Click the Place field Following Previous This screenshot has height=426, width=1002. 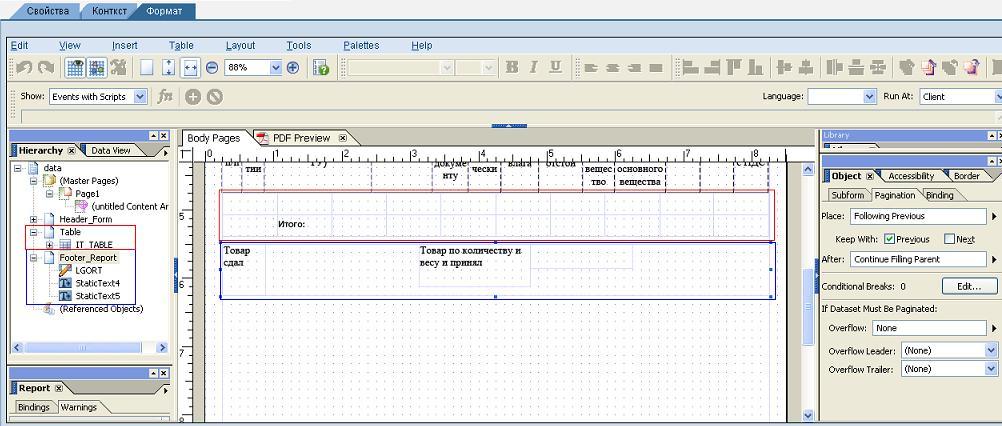click(918, 217)
